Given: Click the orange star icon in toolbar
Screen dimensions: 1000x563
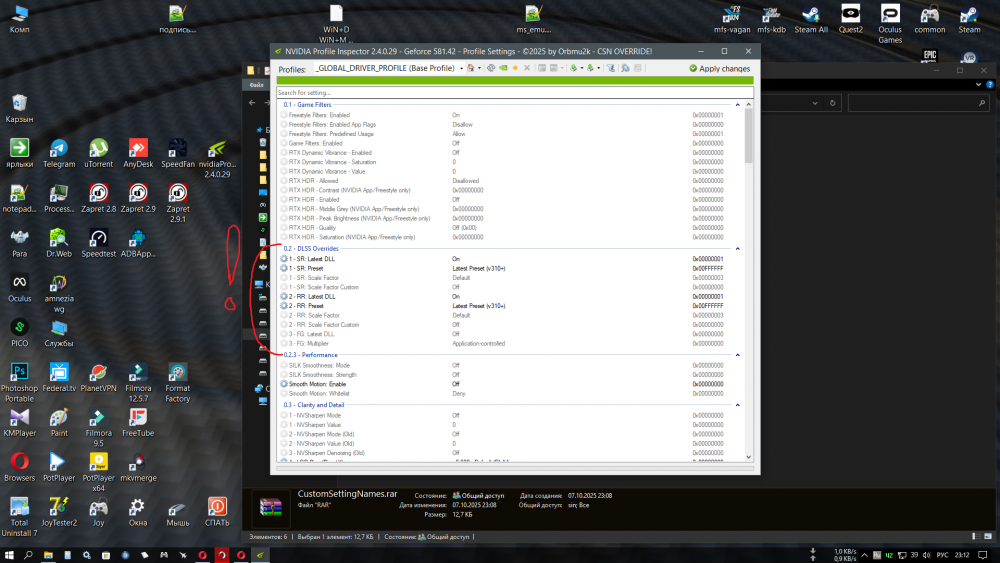Looking at the screenshot, I should coord(515,68).
